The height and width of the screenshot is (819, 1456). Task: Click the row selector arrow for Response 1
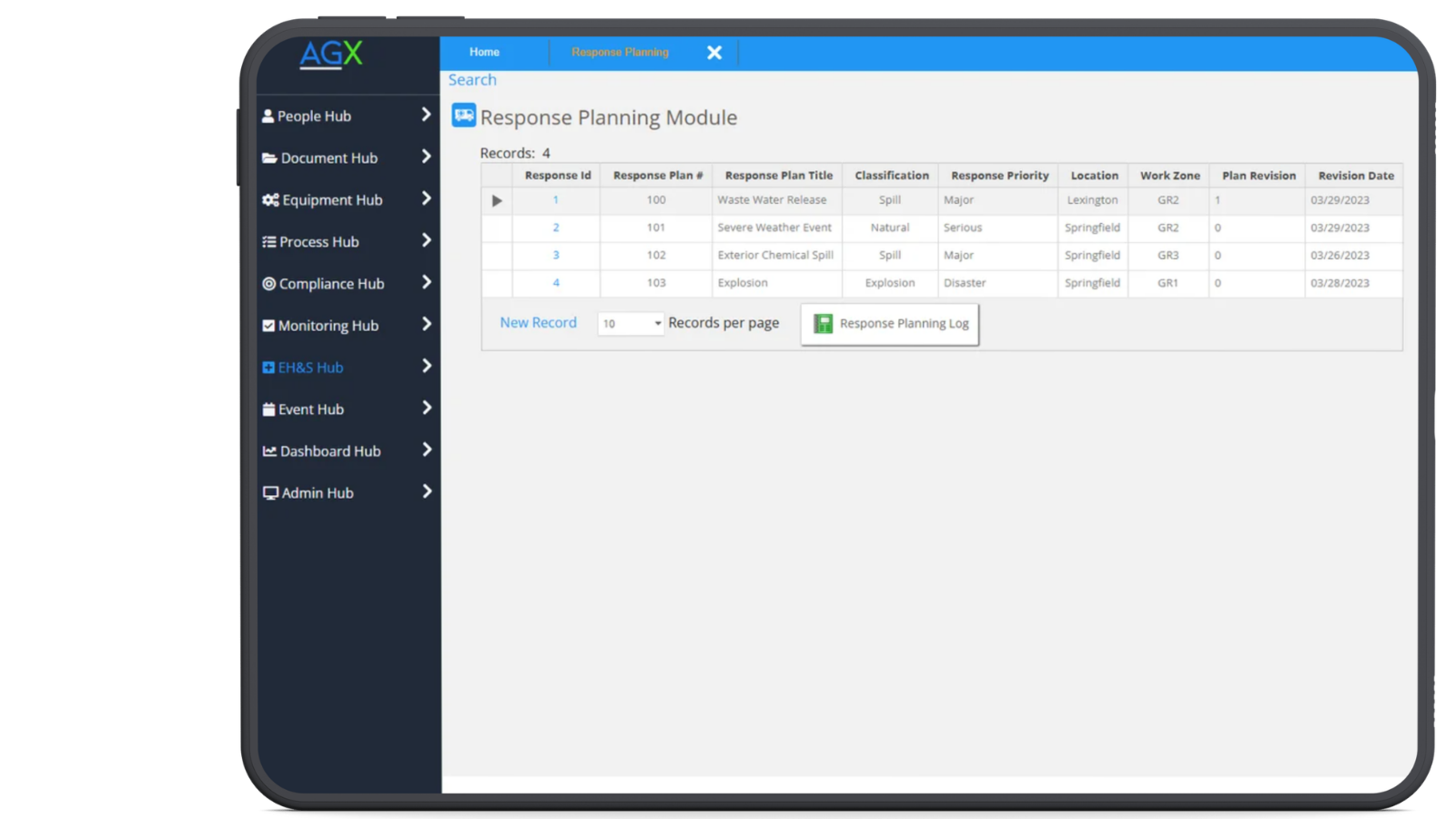tap(497, 200)
